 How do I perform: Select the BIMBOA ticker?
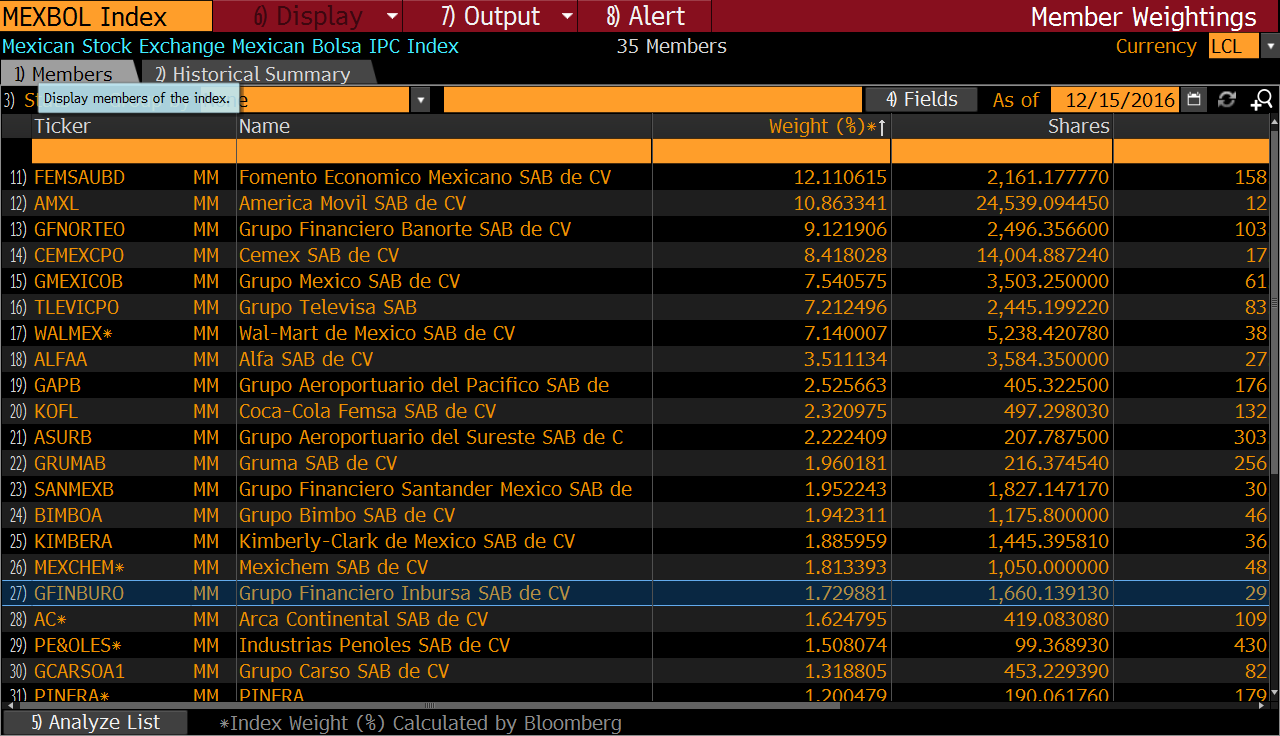pos(68,515)
